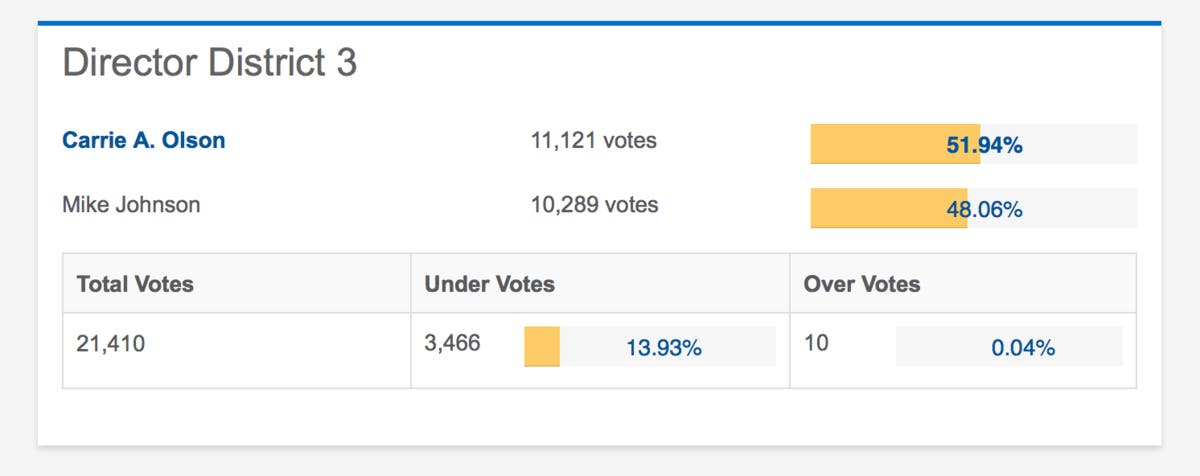Click the 51.94% percentage label
This screenshot has width=1200, height=476.
[x=984, y=145]
